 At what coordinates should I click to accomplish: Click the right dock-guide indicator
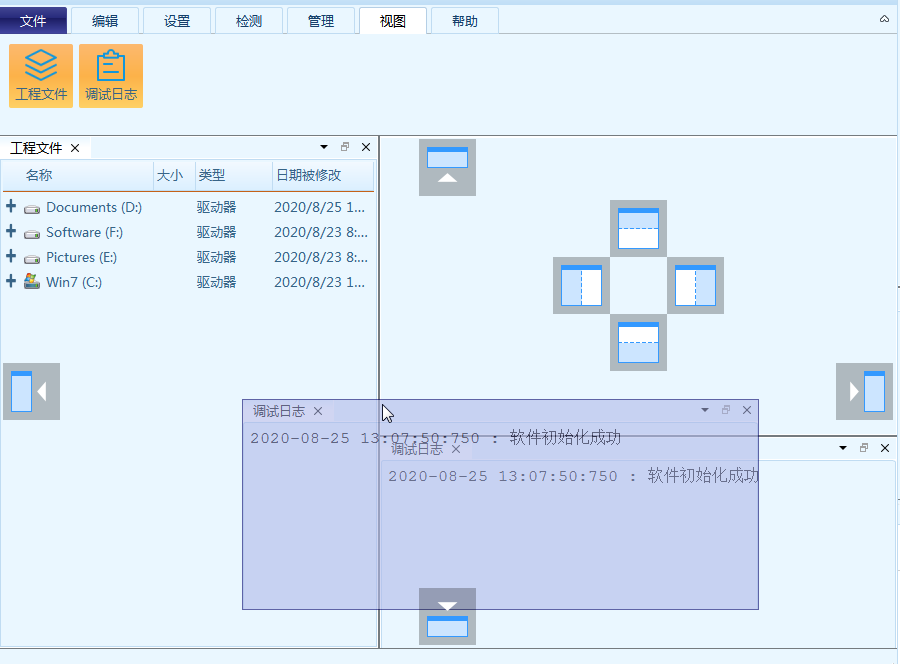[x=695, y=286]
